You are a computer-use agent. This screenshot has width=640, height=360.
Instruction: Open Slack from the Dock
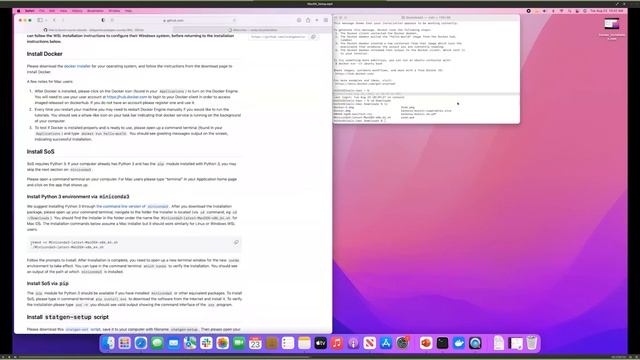click(x=206, y=343)
